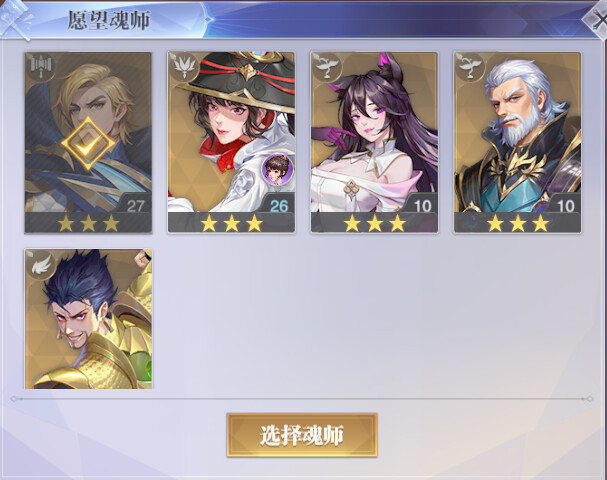The height and width of the screenshot is (480, 607).
Task: Click the small round chibi avatar badge
Action: point(277,168)
